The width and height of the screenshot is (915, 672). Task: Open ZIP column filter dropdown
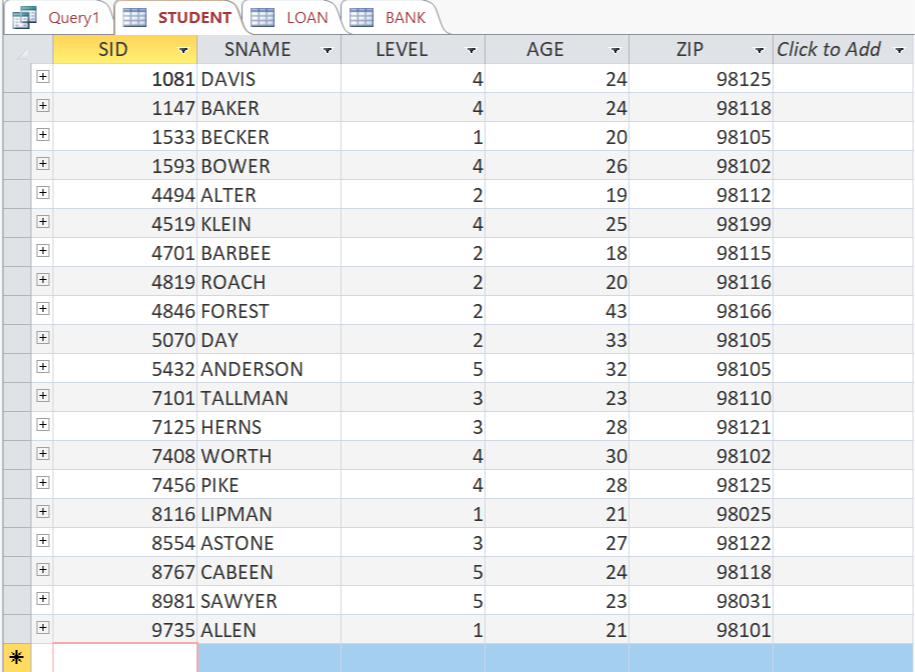[x=759, y=50]
